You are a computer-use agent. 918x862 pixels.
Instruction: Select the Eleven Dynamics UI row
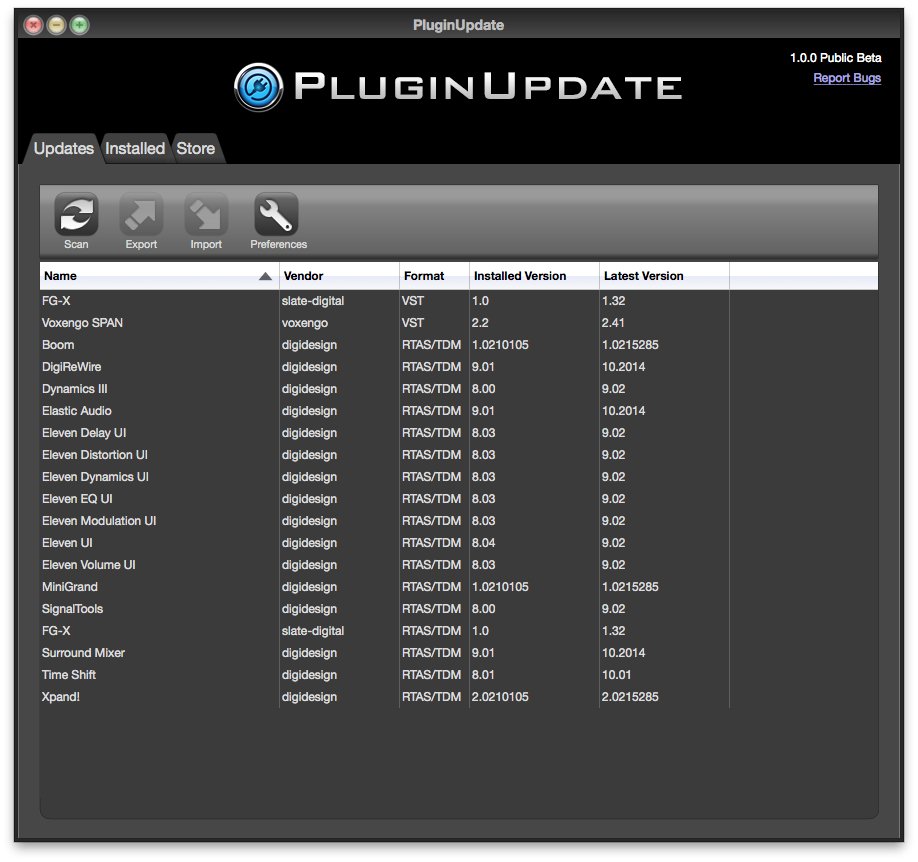click(x=459, y=477)
